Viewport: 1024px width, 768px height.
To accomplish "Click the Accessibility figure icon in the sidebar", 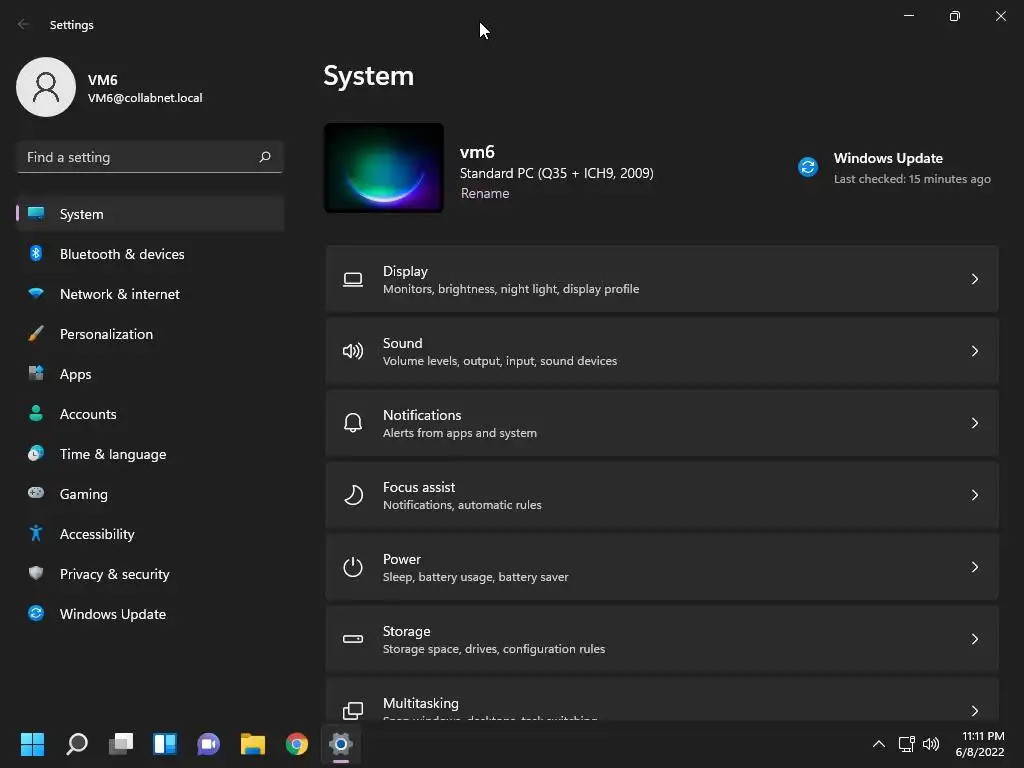I will click(36, 534).
